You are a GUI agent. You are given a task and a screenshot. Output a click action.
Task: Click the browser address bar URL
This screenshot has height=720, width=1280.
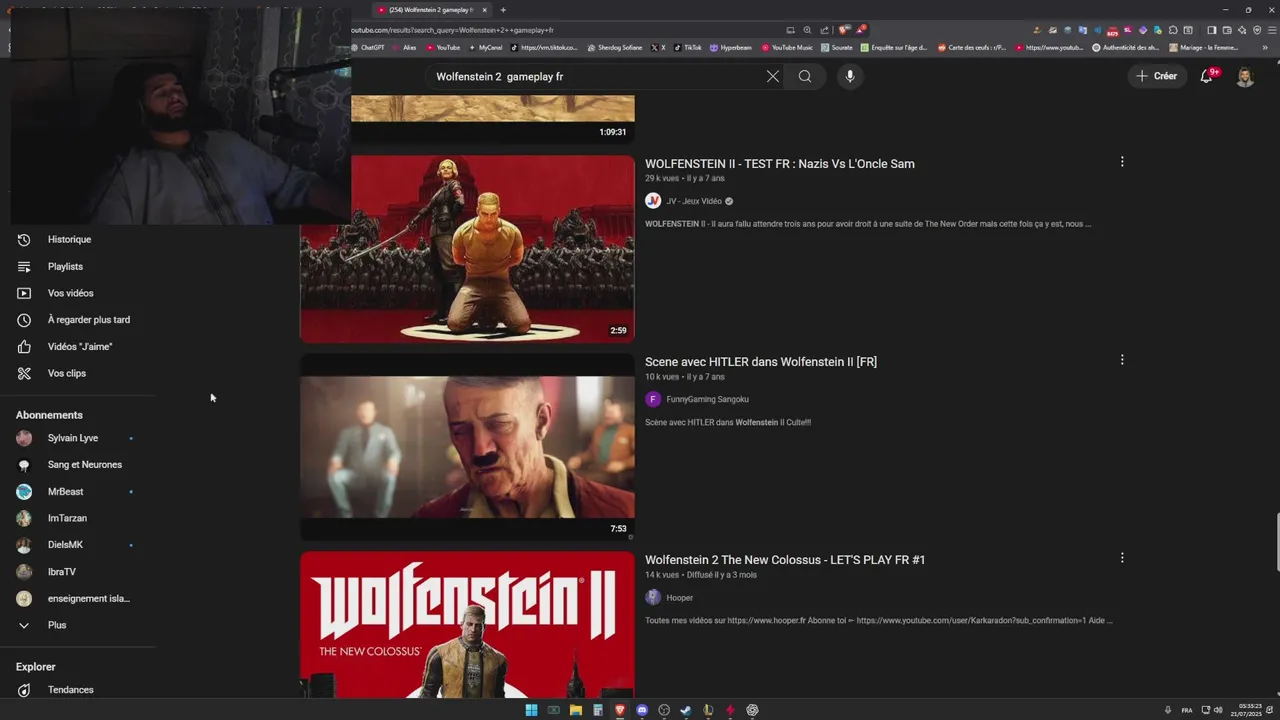pos(450,30)
